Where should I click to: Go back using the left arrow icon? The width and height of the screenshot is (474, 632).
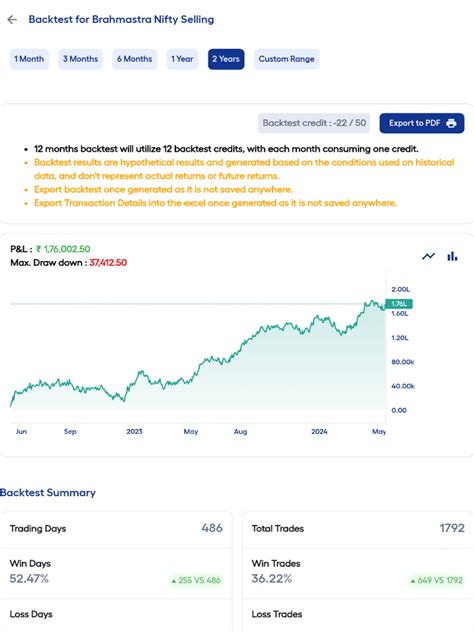[x=12, y=19]
